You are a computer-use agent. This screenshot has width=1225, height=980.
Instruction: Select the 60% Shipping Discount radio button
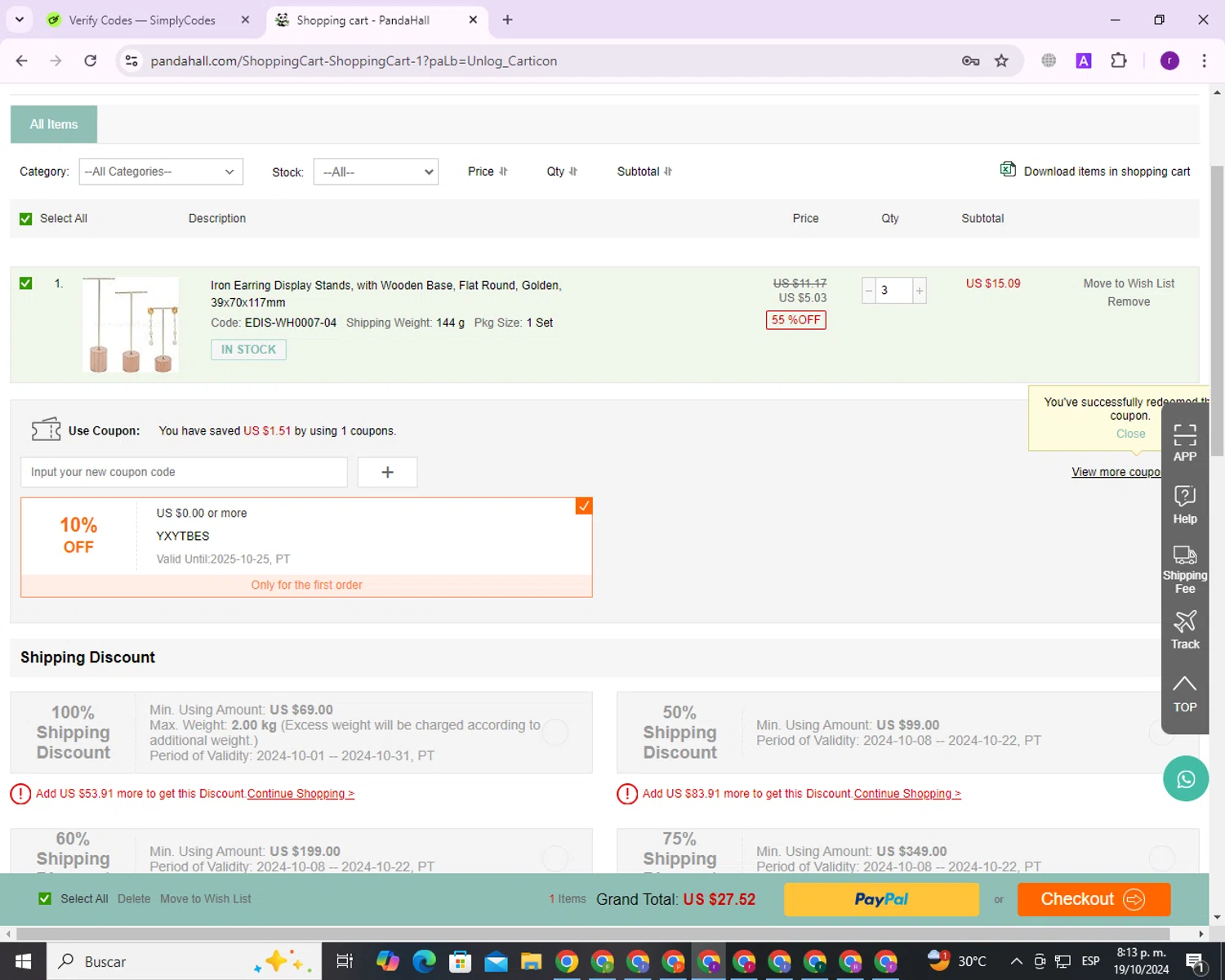coord(555,858)
